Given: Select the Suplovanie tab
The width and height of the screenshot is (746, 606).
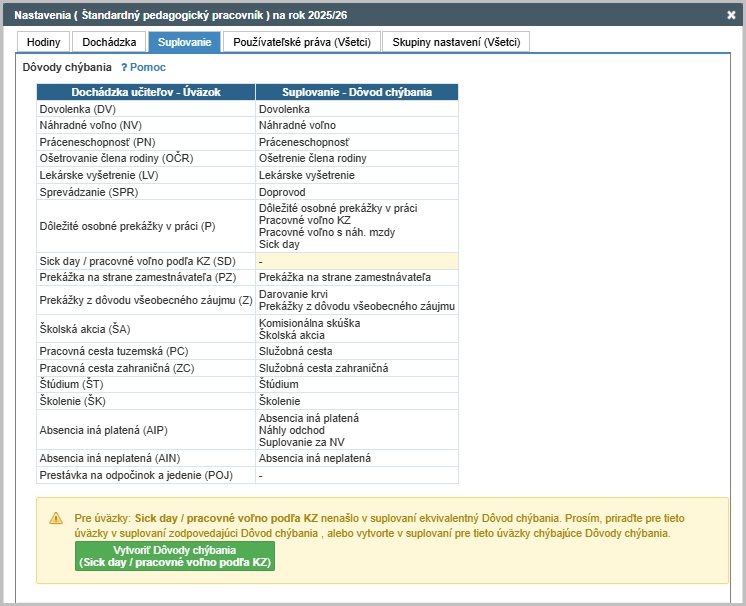Looking at the screenshot, I should [184, 42].
